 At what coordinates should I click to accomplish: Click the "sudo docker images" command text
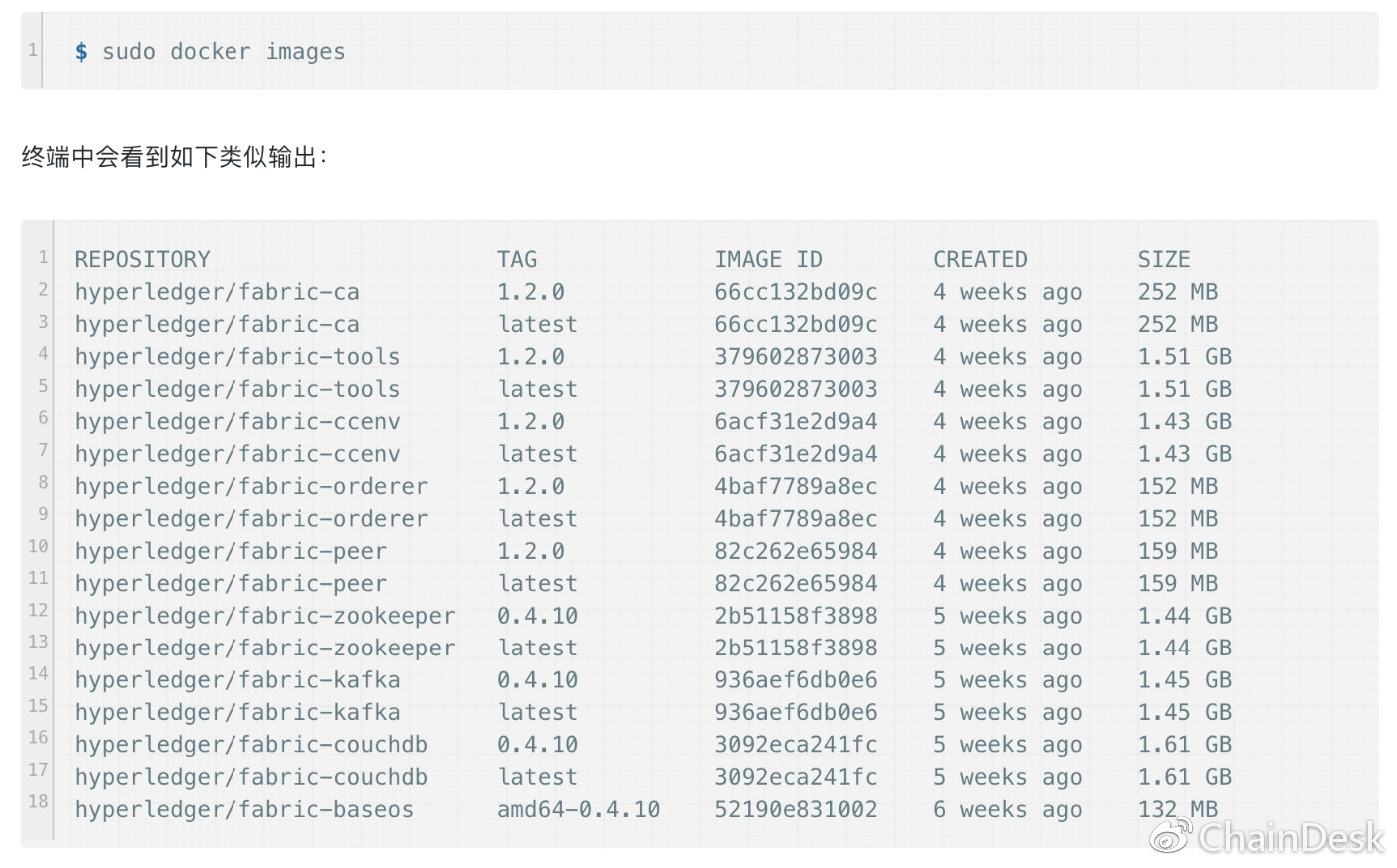[x=224, y=51]
